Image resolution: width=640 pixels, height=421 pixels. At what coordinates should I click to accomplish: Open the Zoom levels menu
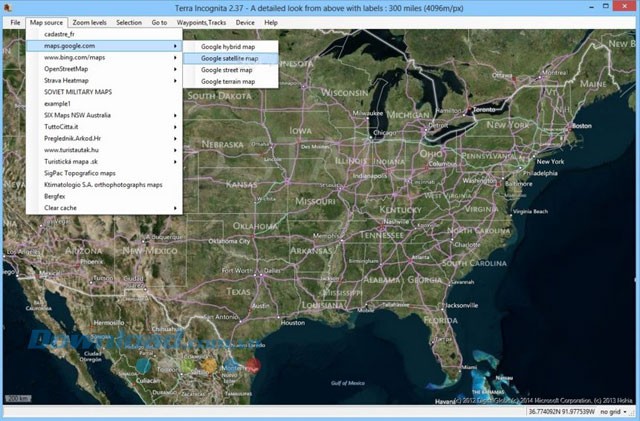[x=89, y=21]
